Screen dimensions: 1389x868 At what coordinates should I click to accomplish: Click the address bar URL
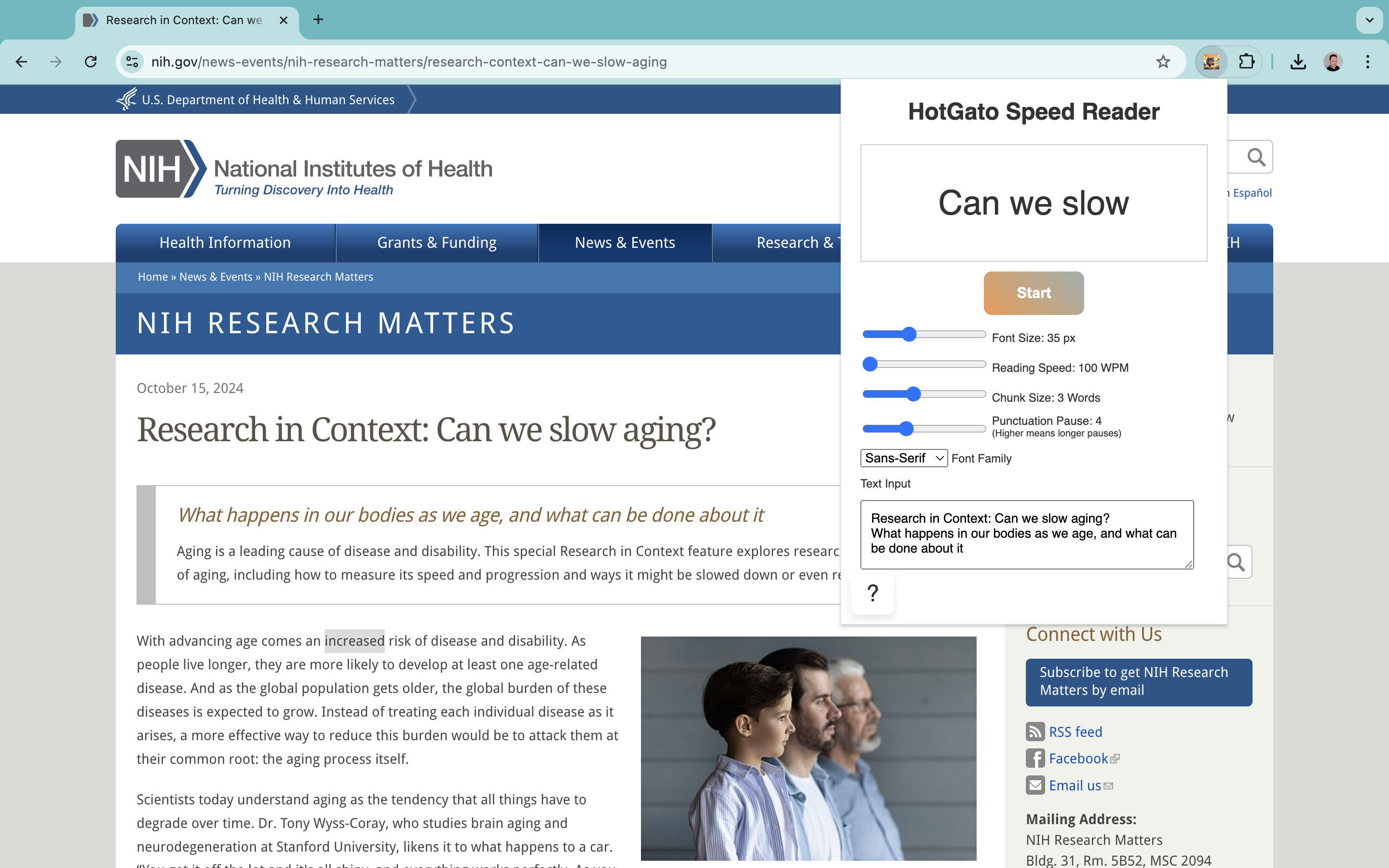(x=409, y=61)
